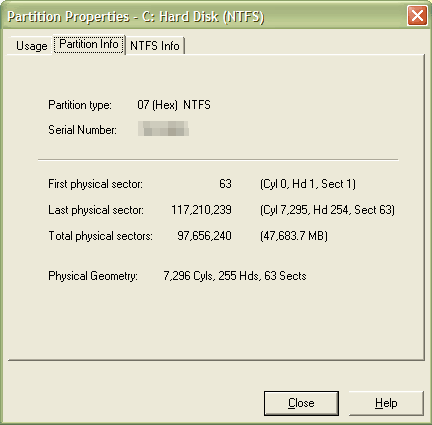Image resolution: width=432 pixels, height=425 pixels.
Task: Select the Partition Info tab
Action: click(x=89, y=44)
